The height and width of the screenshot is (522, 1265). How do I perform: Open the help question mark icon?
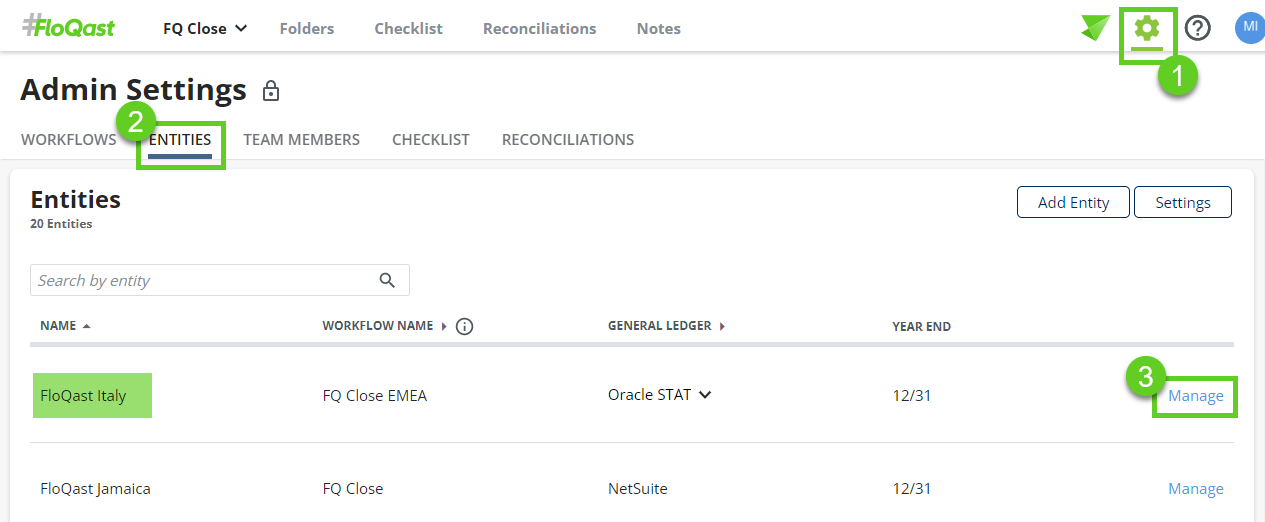tap(1197, 28)
